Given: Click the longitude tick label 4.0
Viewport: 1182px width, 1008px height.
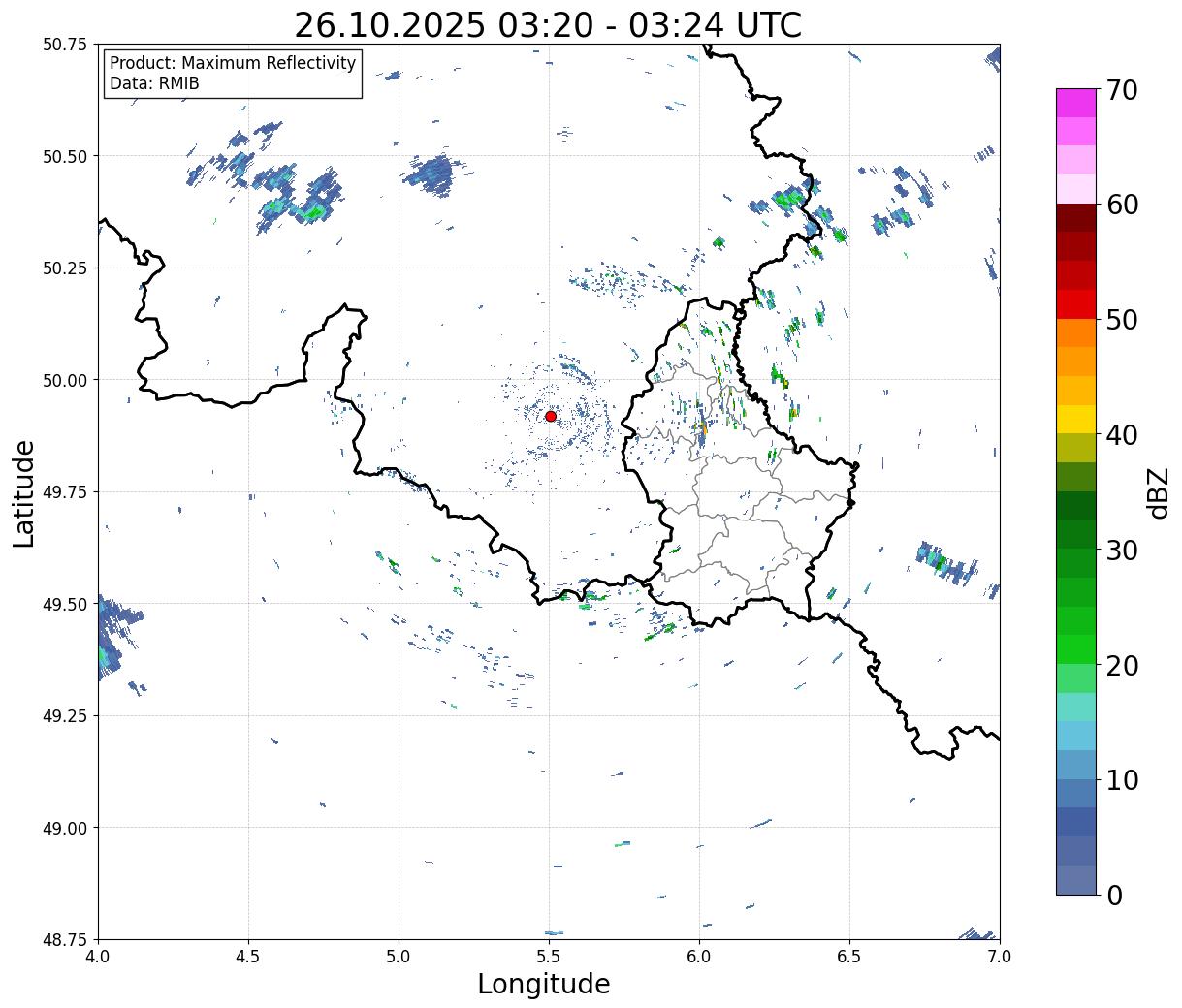Looking at the screenshot, I should tap(98, 956).
